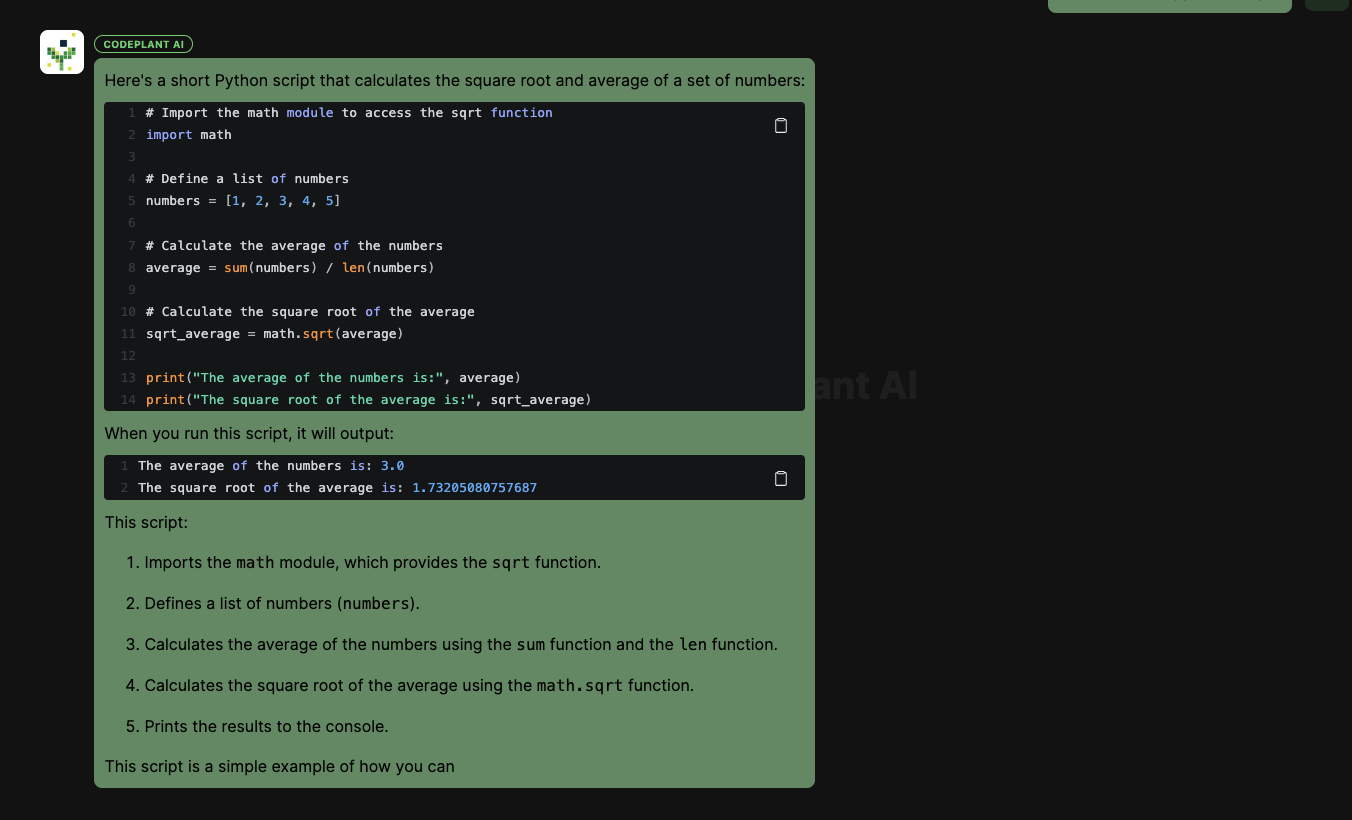Click the intro sentence 'Here's a short Python script'
1352x820 pixels.
[454, 80]
